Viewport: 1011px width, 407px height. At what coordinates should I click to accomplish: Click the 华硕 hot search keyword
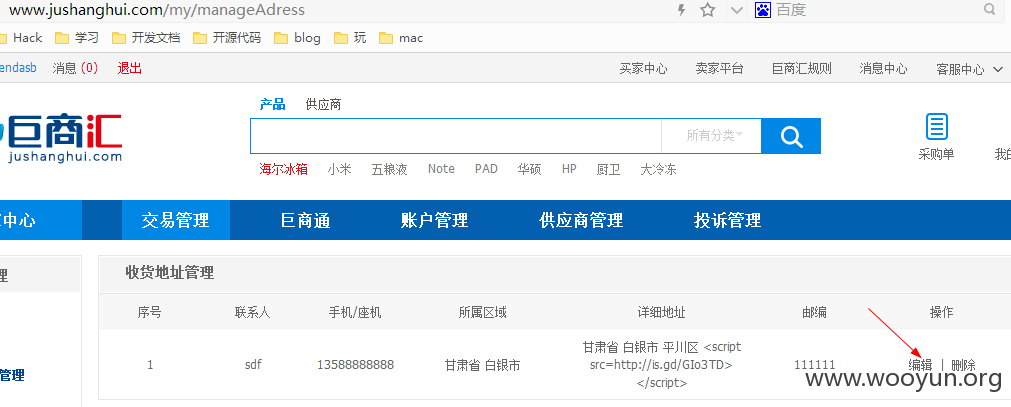click(529, 169)
